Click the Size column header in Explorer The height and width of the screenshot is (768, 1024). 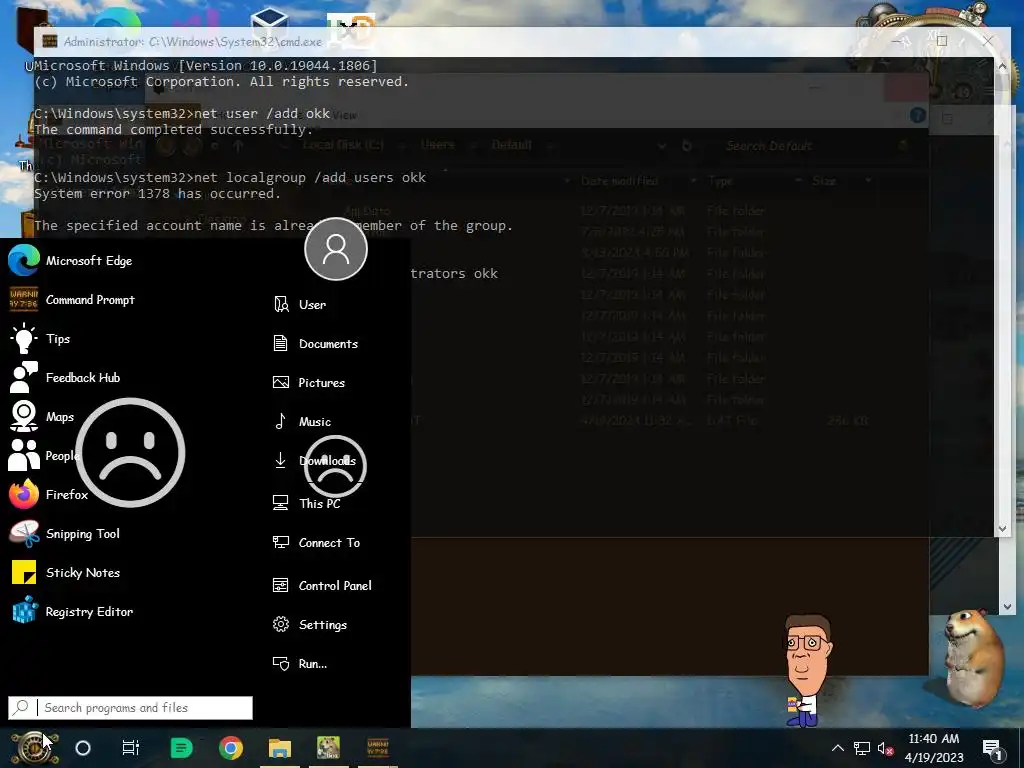click(824, 181)
